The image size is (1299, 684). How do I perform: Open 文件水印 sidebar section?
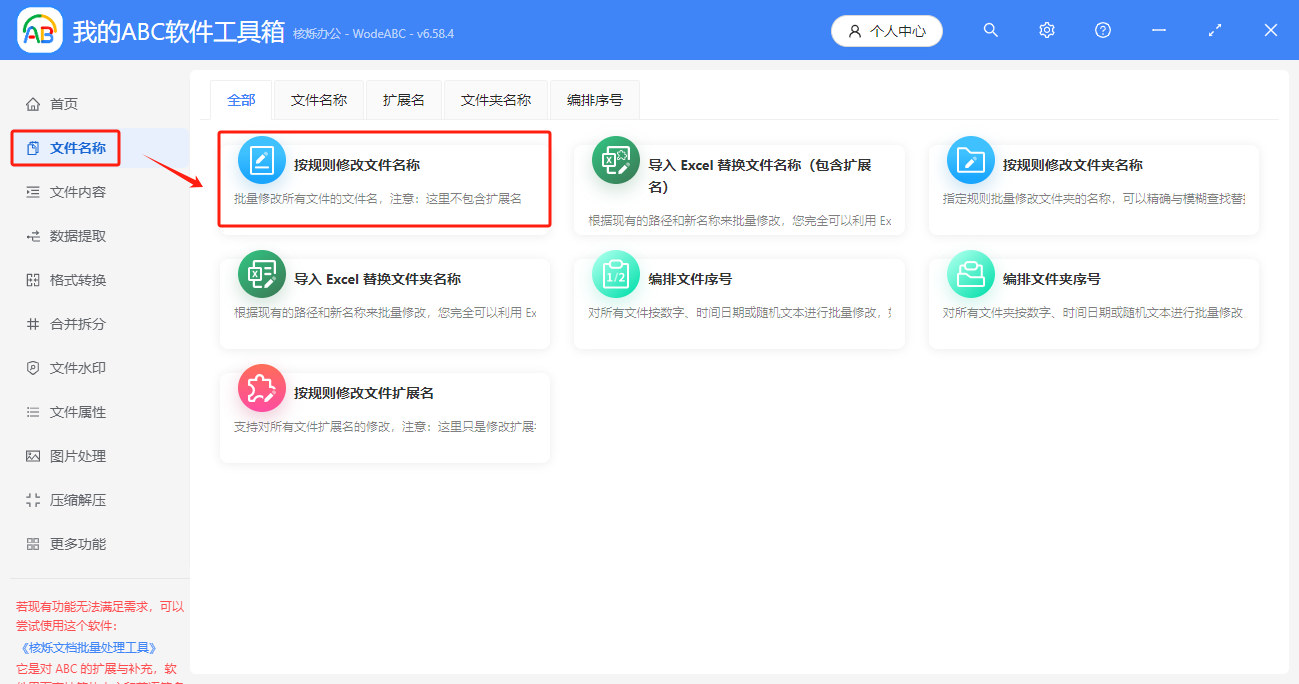coord(78,368)
